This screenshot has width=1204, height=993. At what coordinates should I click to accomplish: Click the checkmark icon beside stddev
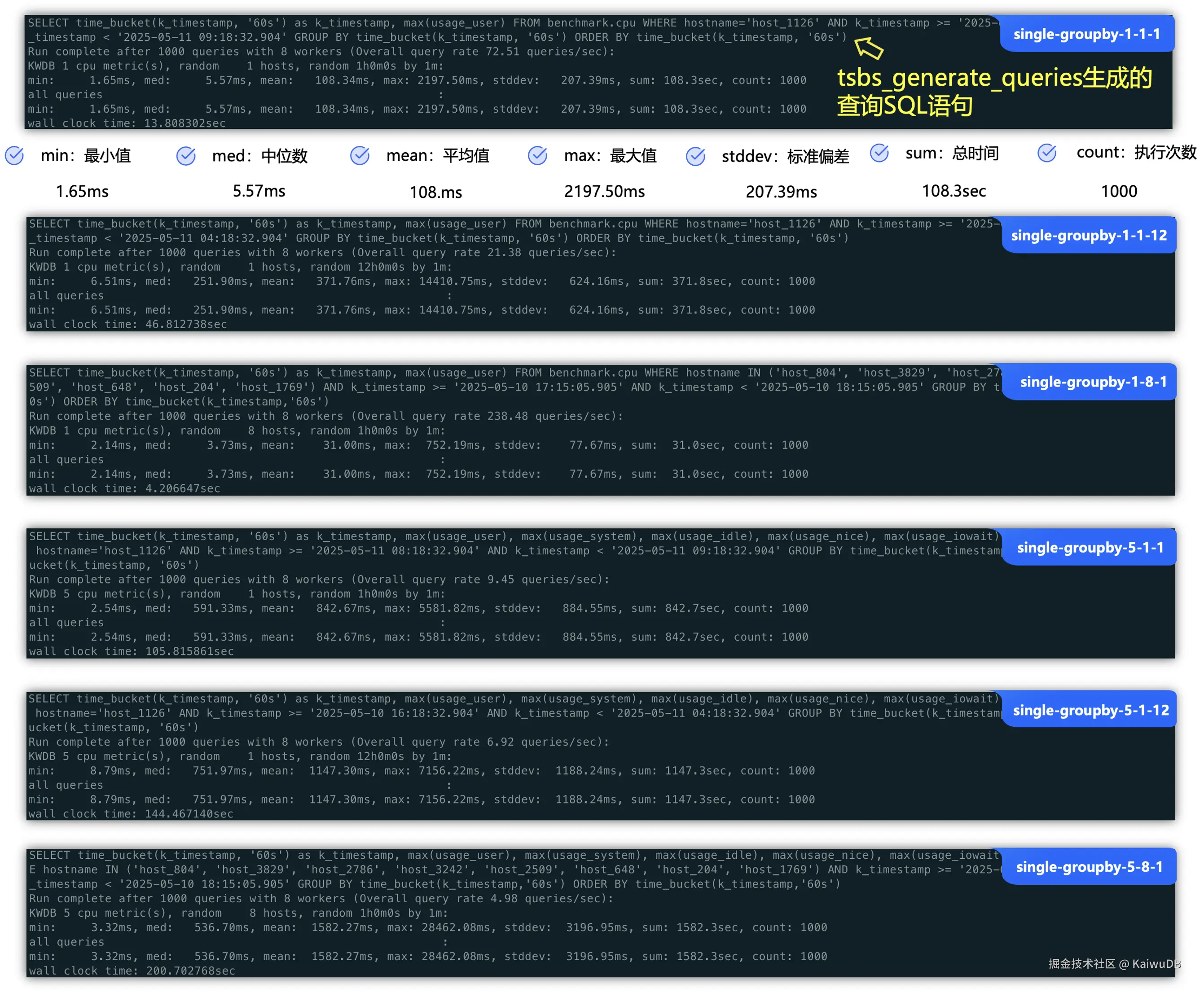point(695,156)
